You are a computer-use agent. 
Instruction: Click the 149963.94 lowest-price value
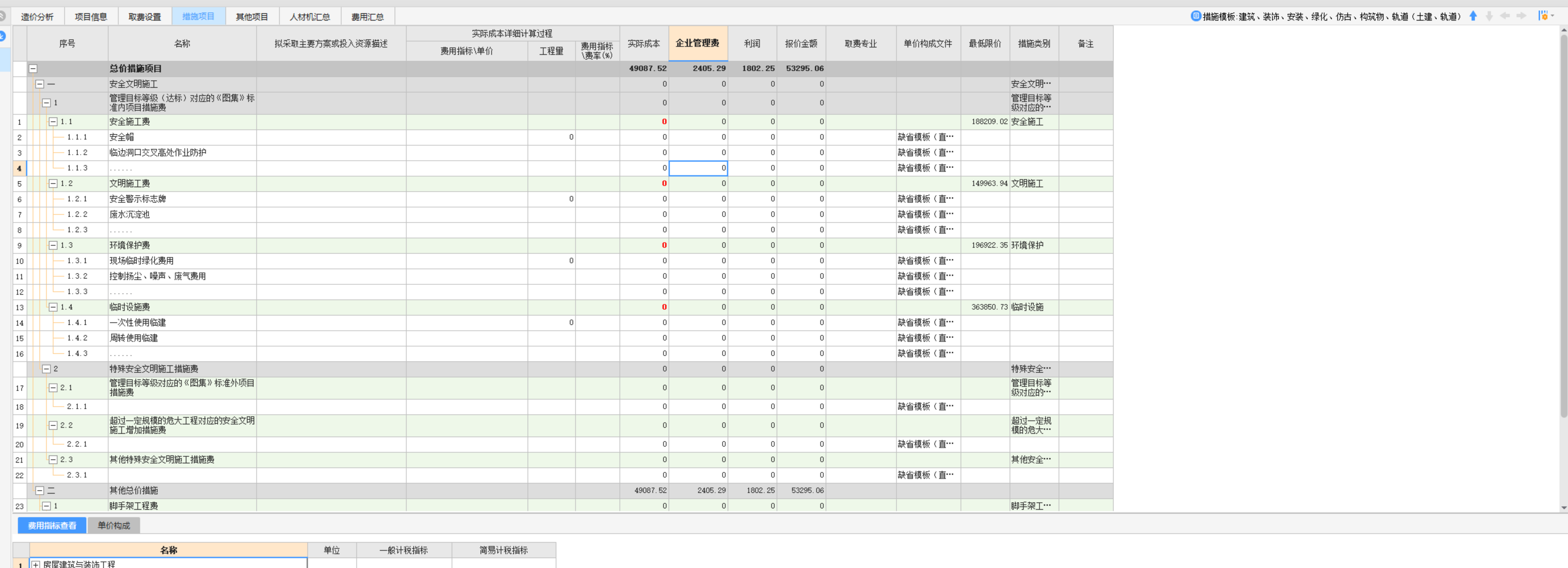click(989, 184)
